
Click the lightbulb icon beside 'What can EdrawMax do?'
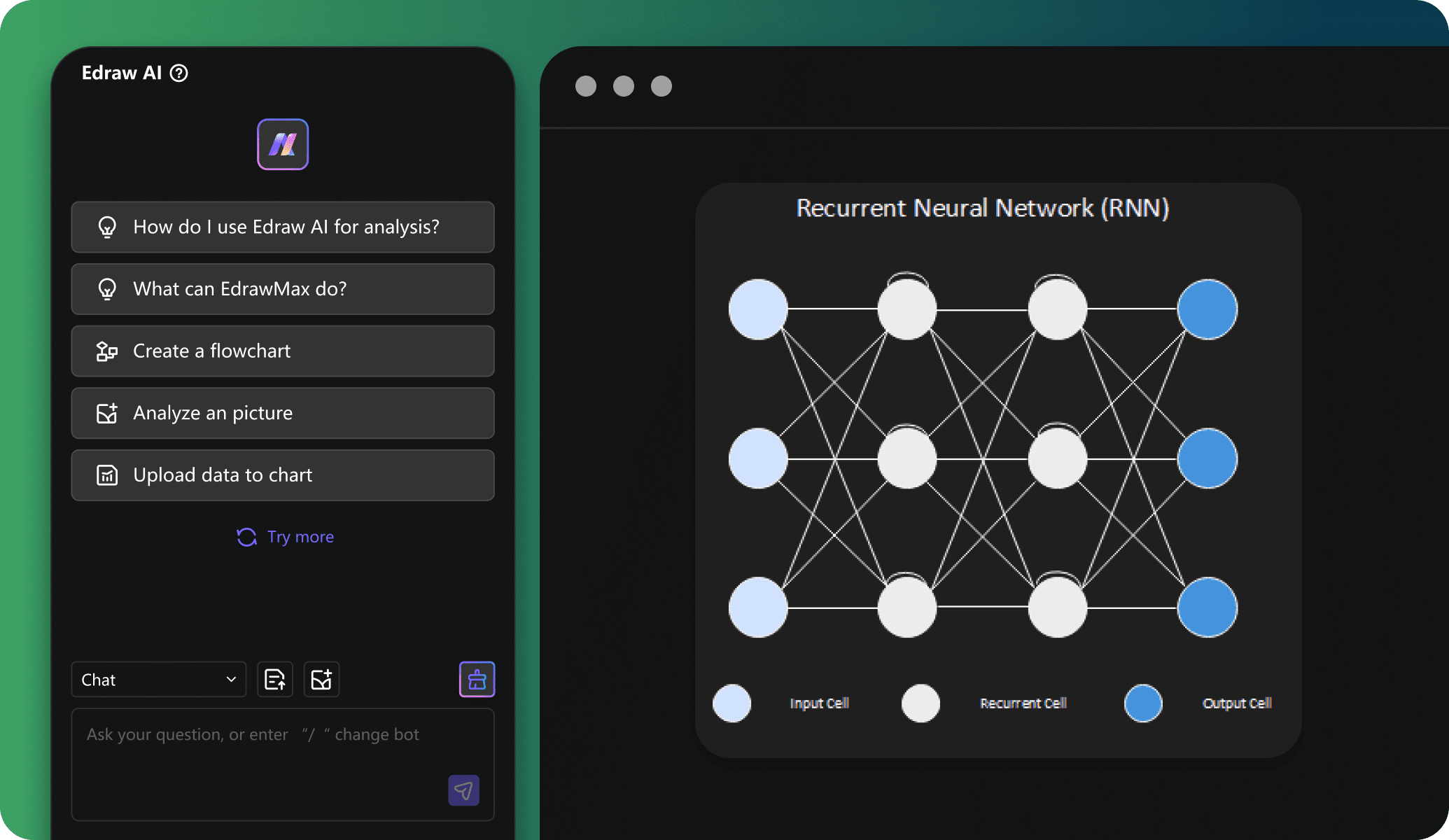(x=107, y=289)
